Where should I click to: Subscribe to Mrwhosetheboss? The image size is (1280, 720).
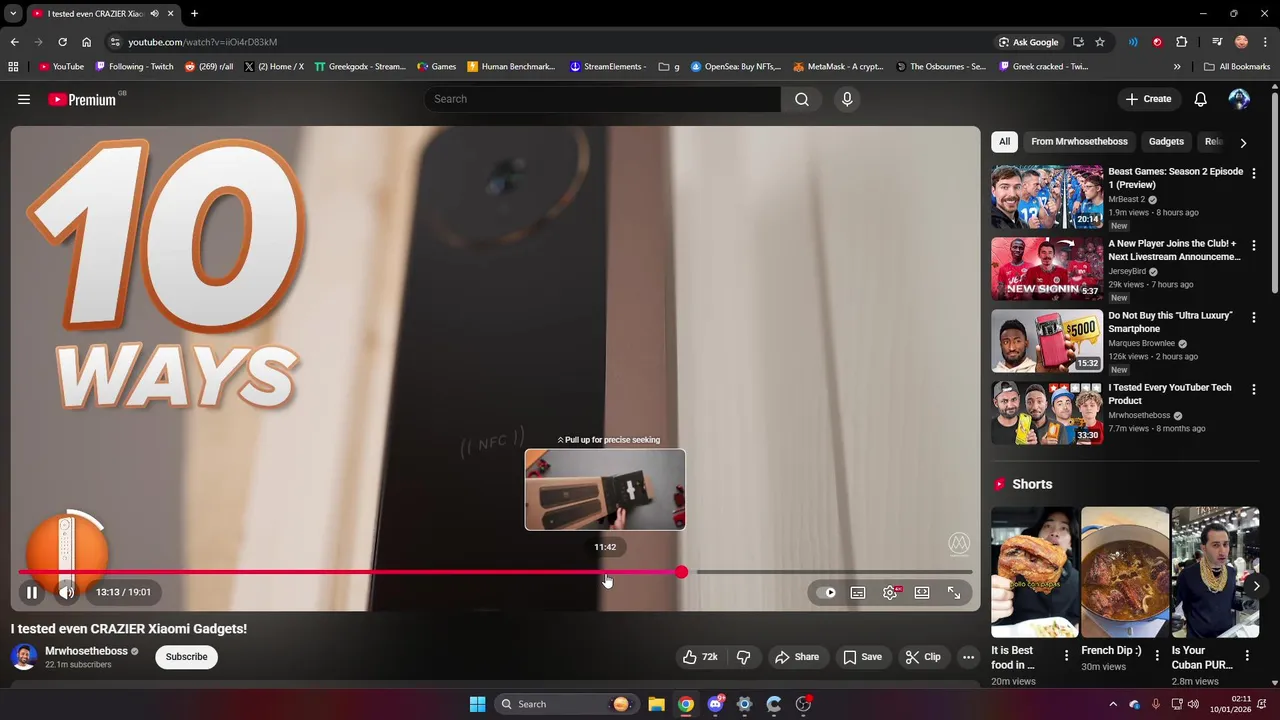pos(187,657)
